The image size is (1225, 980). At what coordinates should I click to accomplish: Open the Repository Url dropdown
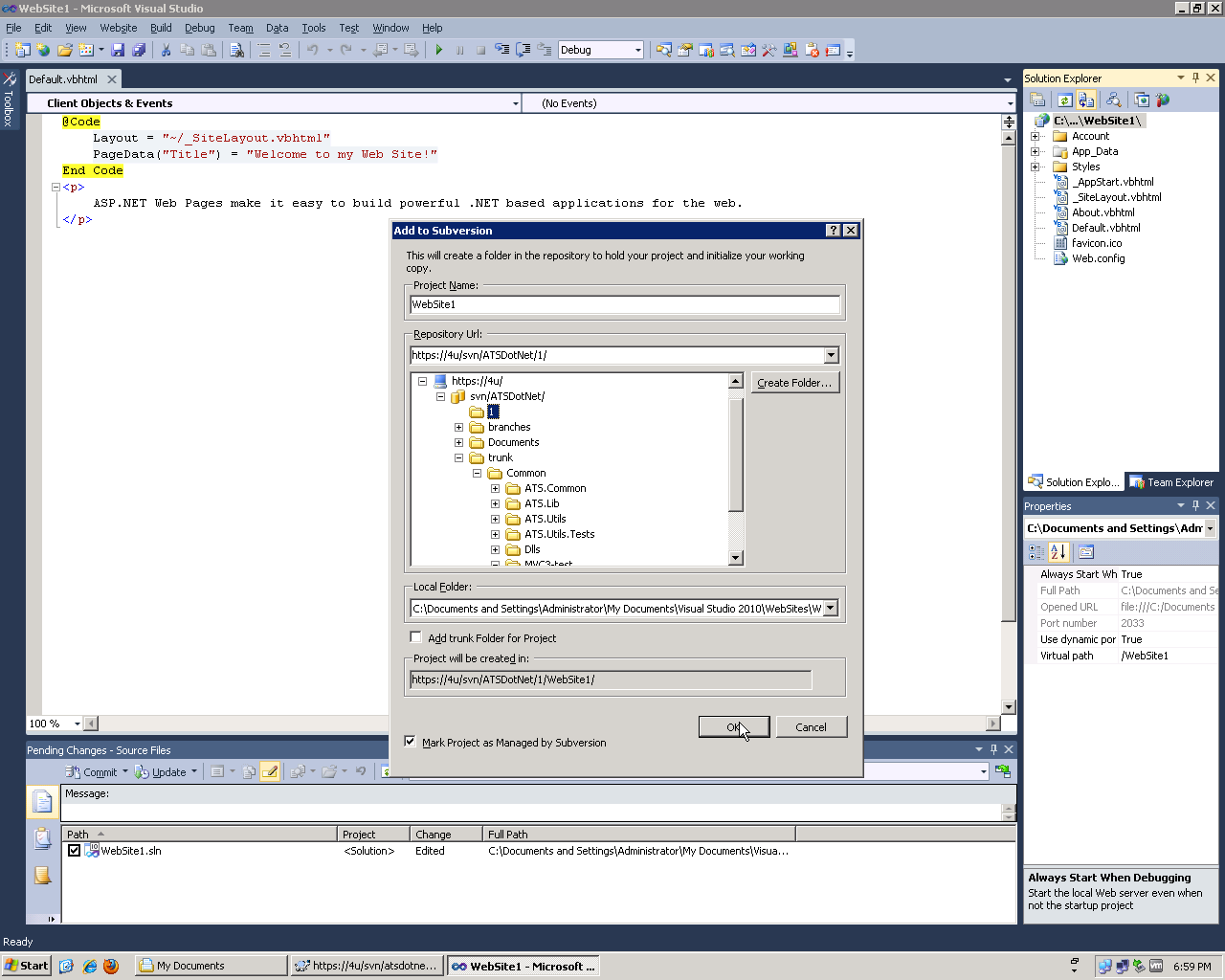click(x=831, y=355)
